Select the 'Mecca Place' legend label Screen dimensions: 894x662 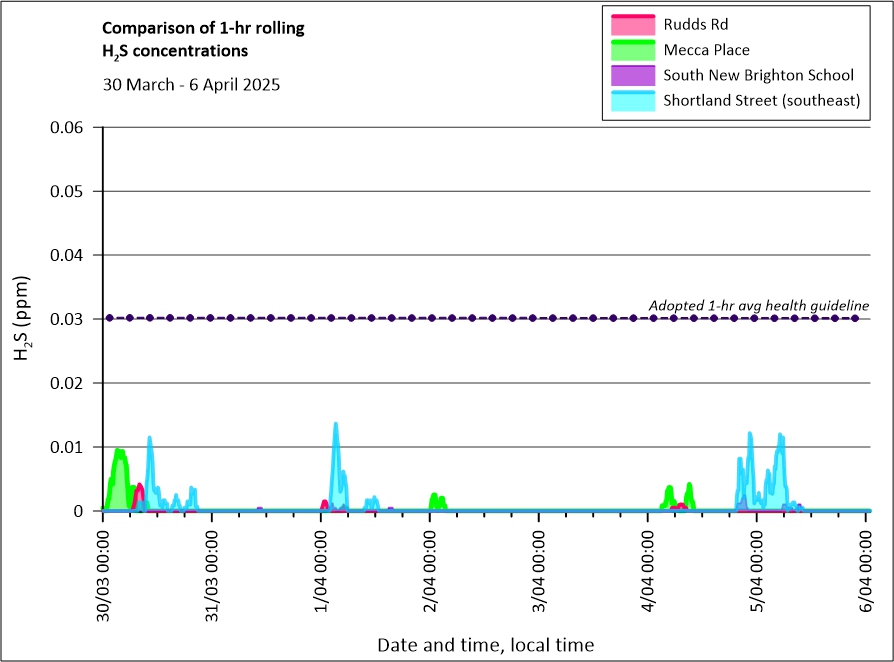click(x=706, y=50)
